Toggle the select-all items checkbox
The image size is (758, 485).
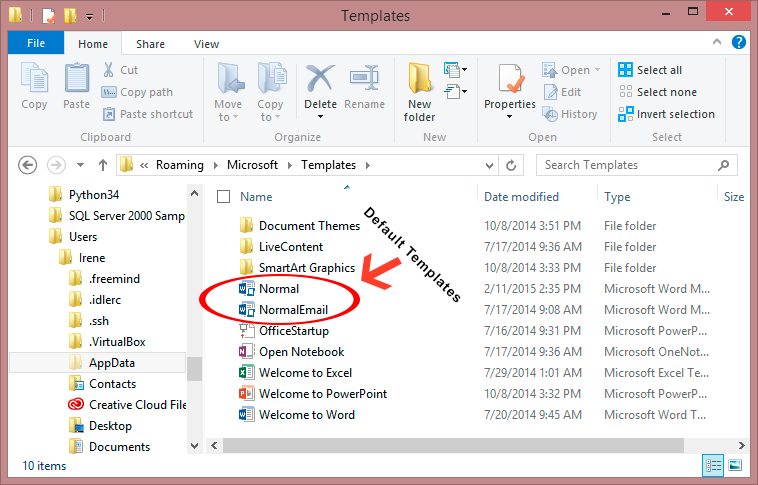pyautogui.click(x=223, y=197)
